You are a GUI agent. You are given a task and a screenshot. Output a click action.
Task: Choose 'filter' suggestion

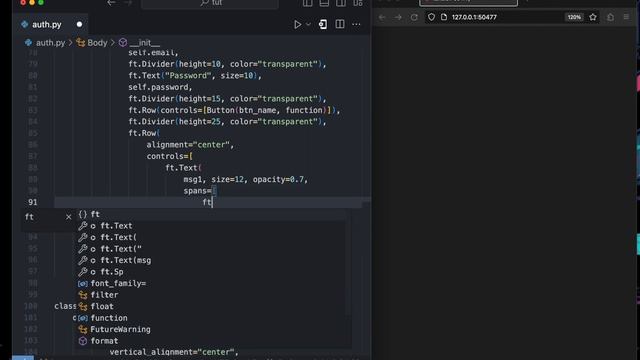click(x=211, y=295)
